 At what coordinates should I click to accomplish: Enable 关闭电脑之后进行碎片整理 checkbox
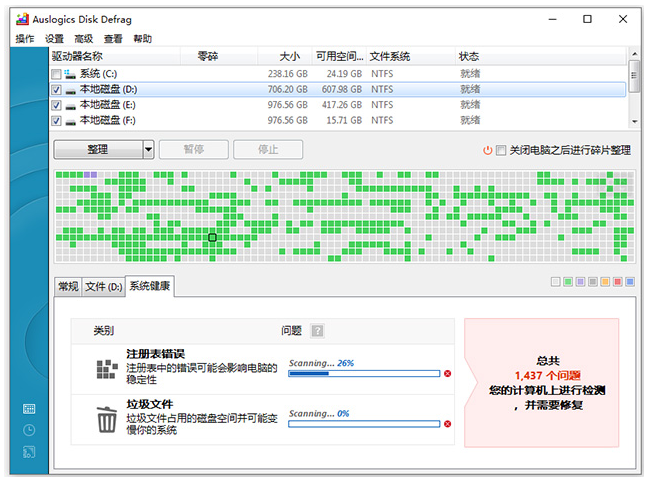tap(501, 150)
